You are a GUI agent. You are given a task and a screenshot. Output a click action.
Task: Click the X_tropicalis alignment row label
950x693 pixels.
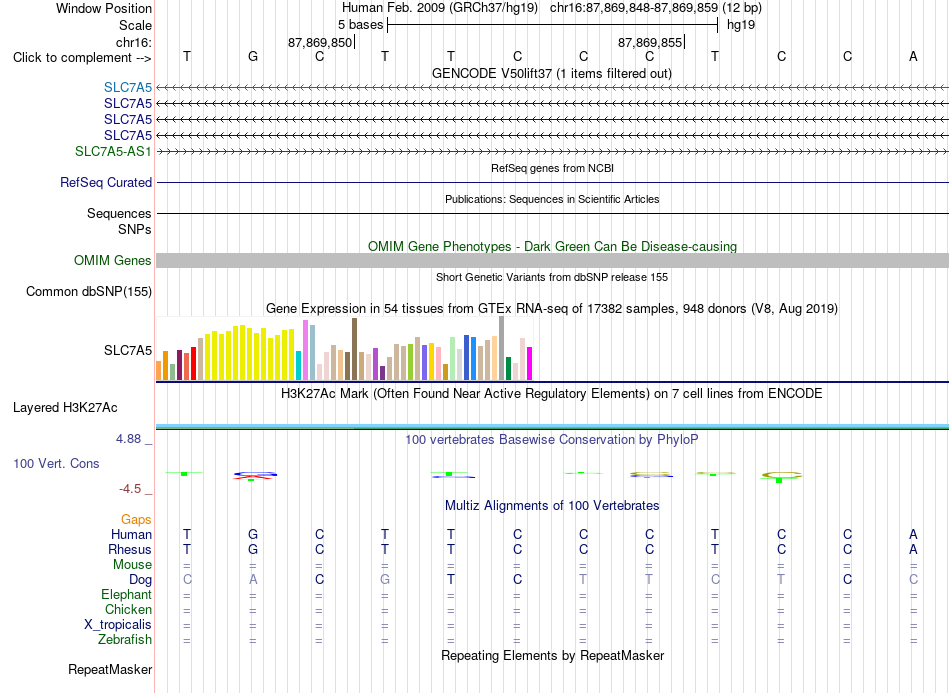pyautogui.click(x=118, y=625)
